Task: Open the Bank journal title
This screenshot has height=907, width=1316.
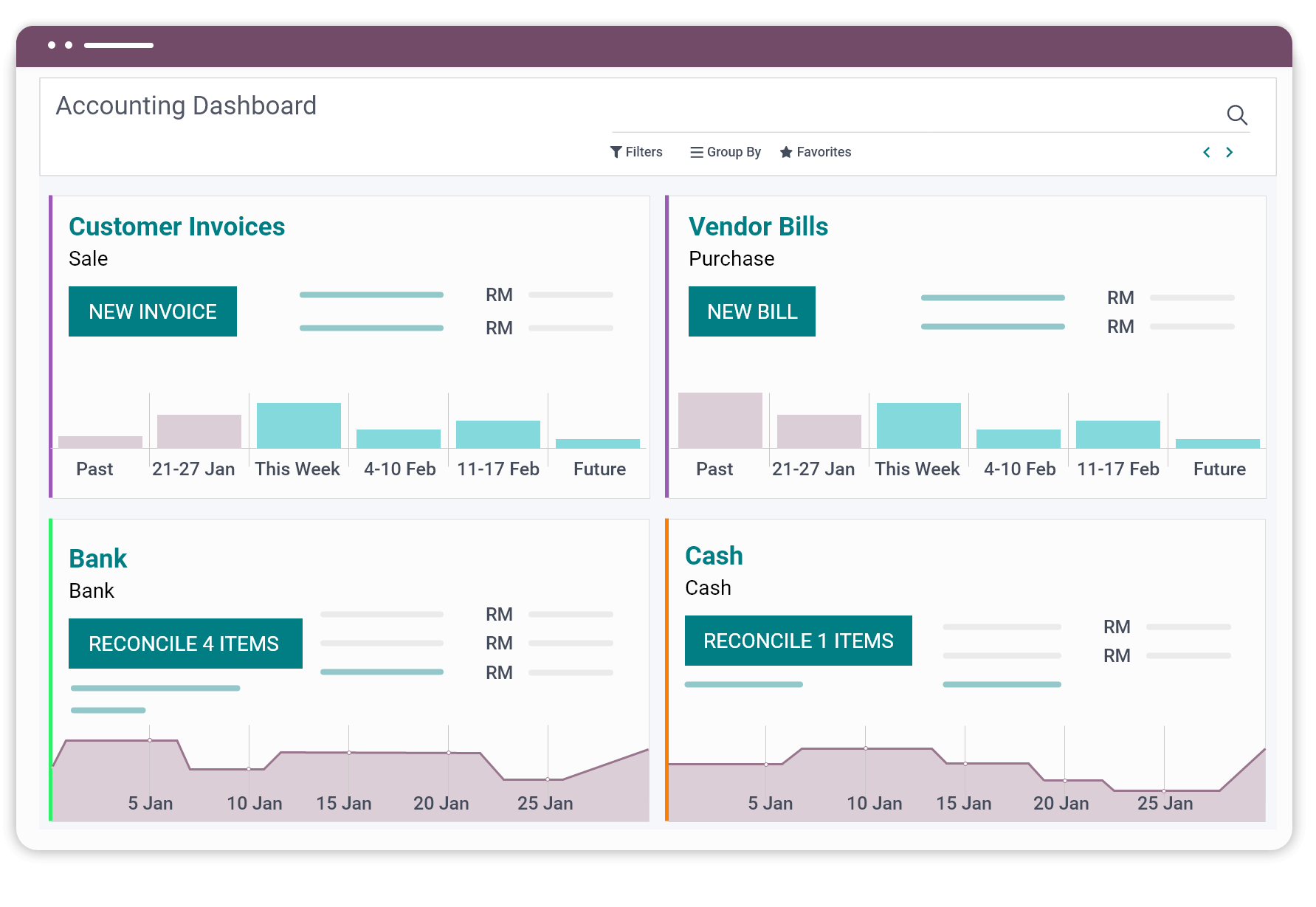Action: click(x=97, y=559)
